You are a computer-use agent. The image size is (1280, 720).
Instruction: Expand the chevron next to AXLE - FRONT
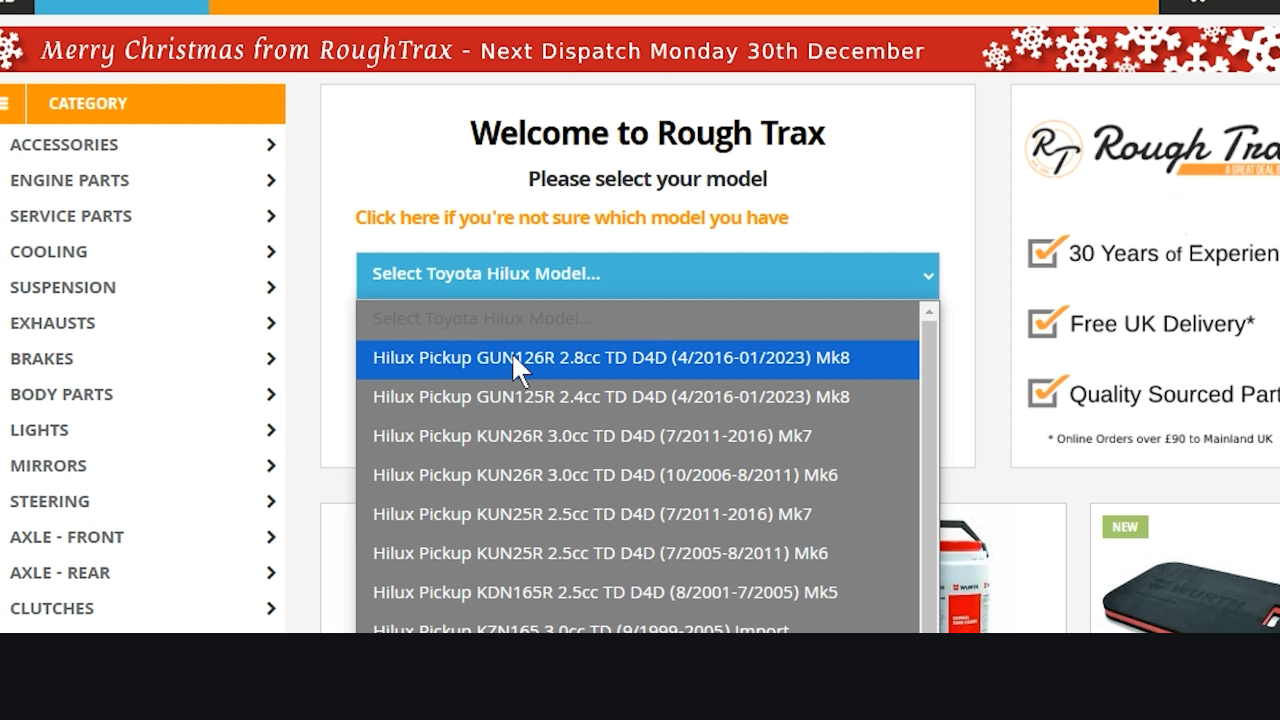(x=271, y=537)
